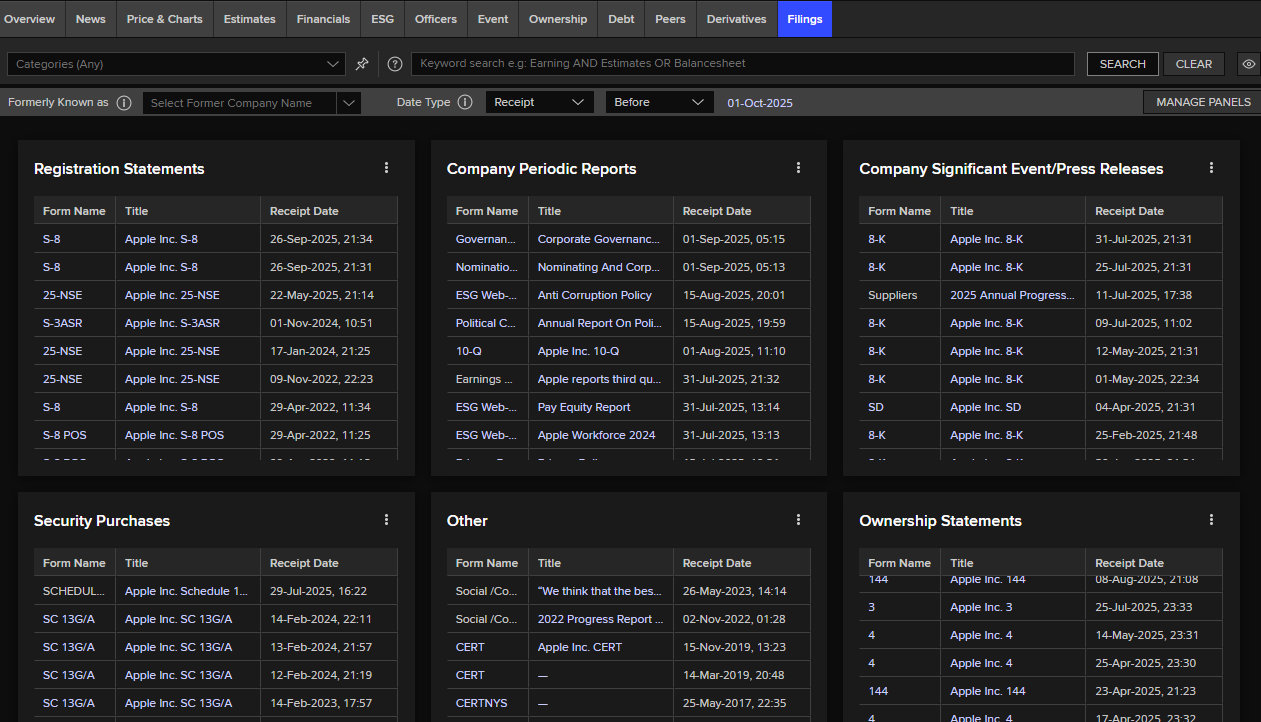Viewport: 1261px width, 722px height.
Task: Open keyword search help question-mark icon
Action: click(x=395, y=64)
